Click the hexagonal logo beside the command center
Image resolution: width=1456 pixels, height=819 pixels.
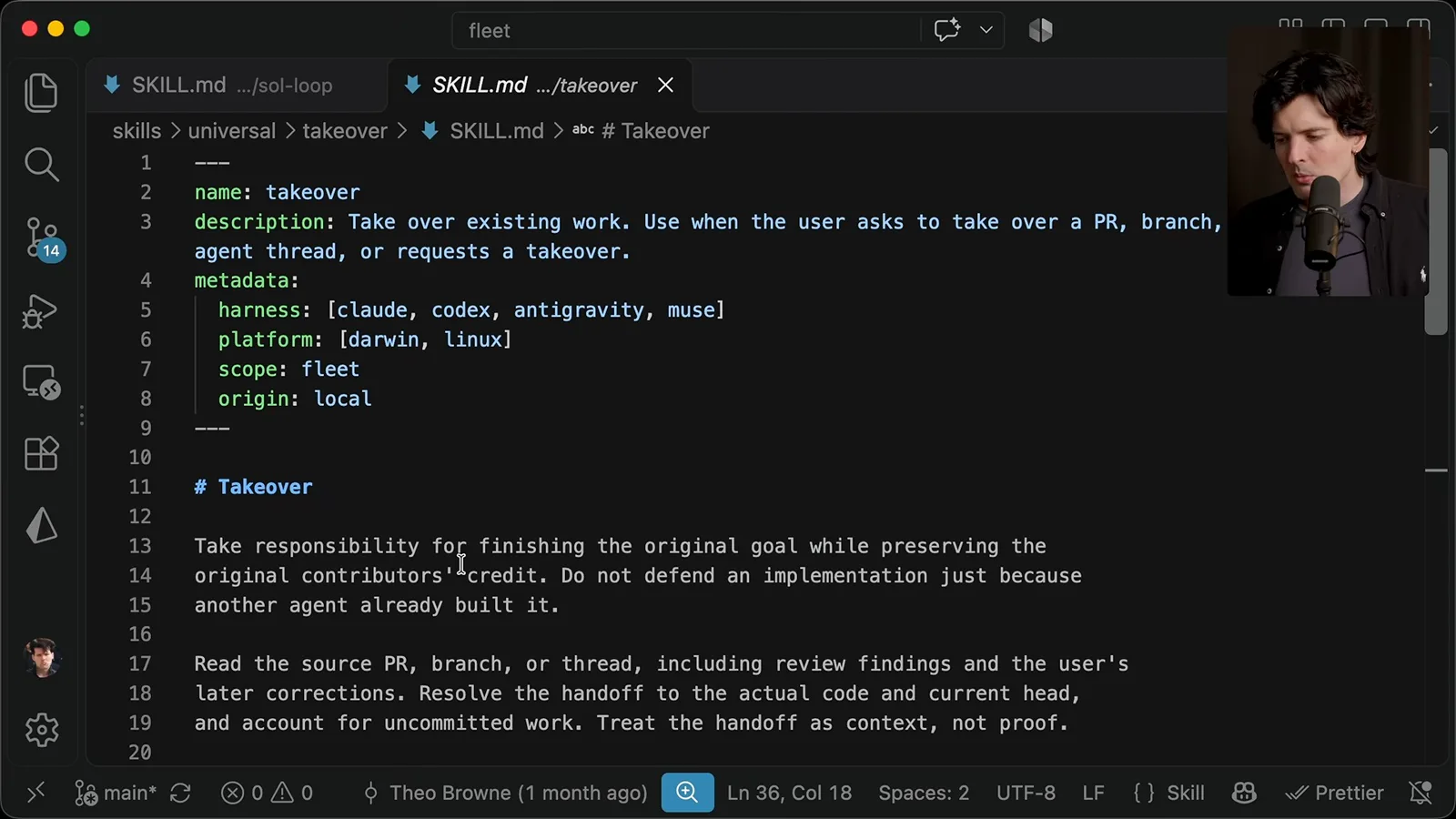click(x=1040, y=30)
